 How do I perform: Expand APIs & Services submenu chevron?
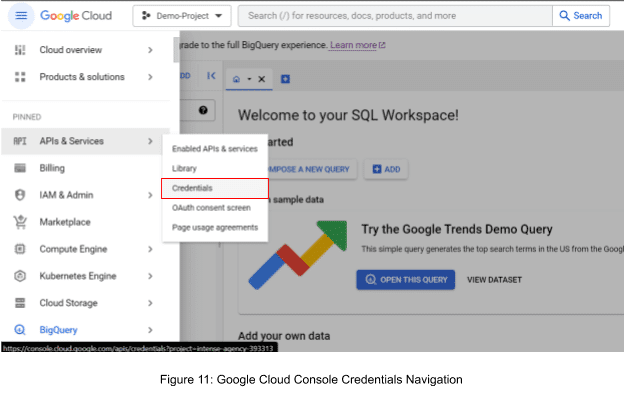pyautogui.click(x=150, y=141)
